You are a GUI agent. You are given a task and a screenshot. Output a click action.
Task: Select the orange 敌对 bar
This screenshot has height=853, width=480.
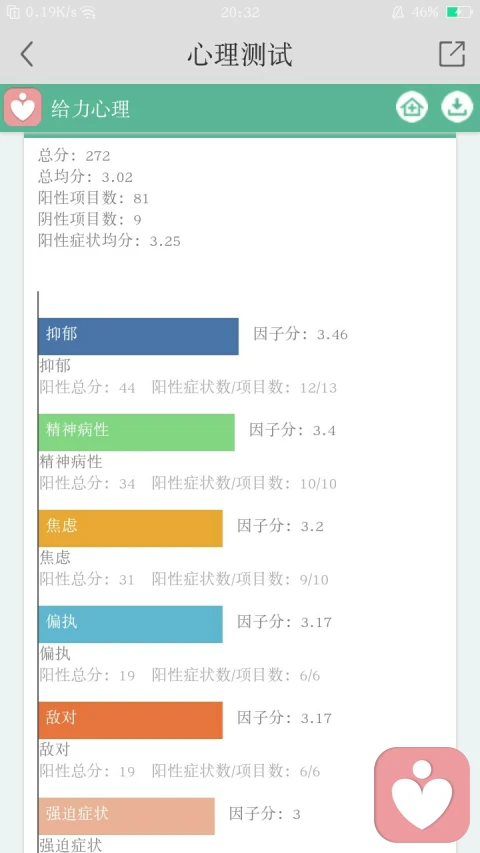coord(131,720)
